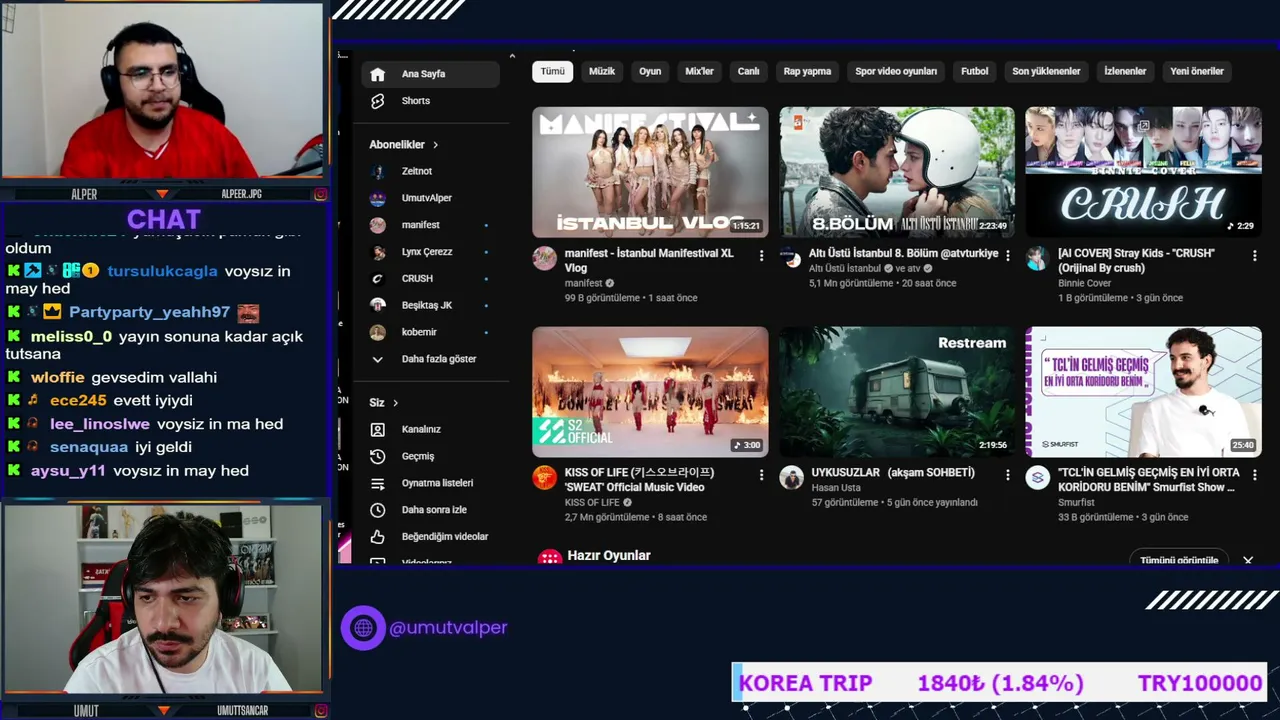
Task: Open kobemir subscription avatar
Action: point(377,332)
